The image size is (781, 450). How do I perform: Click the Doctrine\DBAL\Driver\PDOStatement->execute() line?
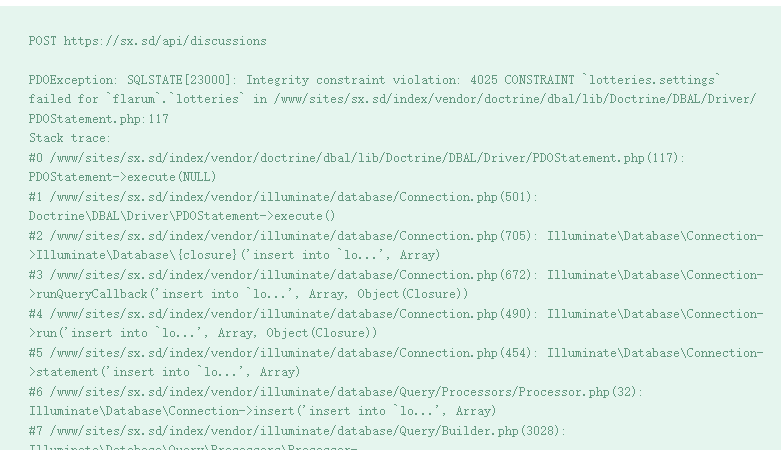[182, 216]
